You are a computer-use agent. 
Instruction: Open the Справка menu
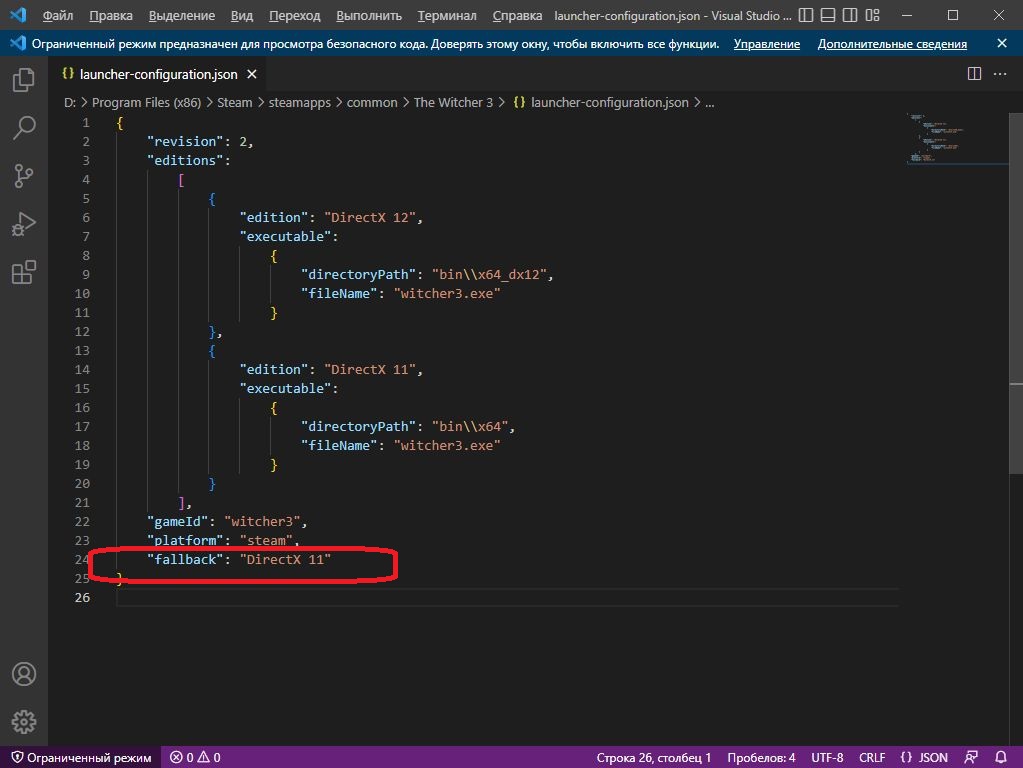click(517, 15)
